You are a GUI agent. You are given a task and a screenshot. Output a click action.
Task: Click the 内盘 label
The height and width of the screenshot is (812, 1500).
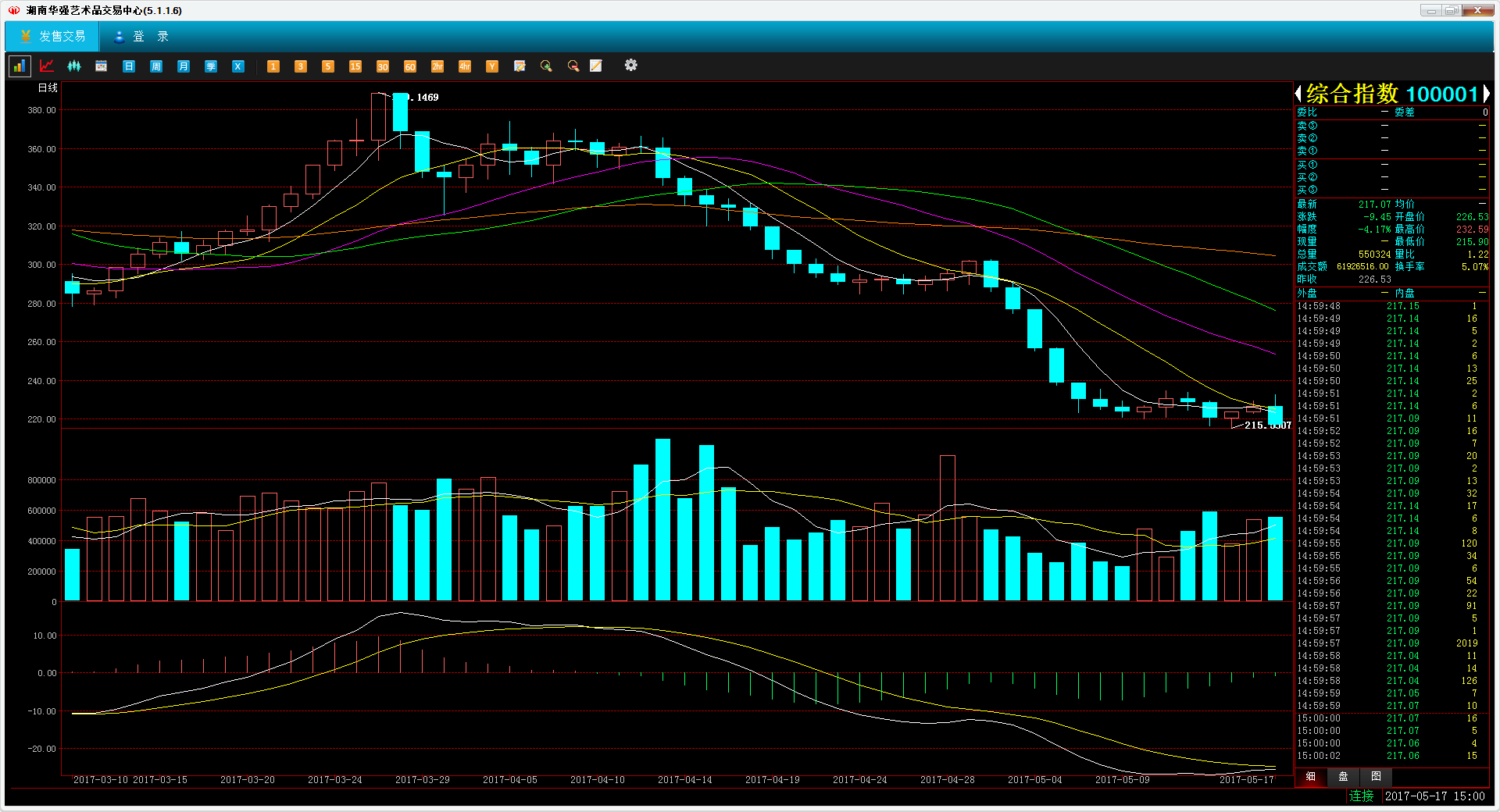(x=1405, y=294)
